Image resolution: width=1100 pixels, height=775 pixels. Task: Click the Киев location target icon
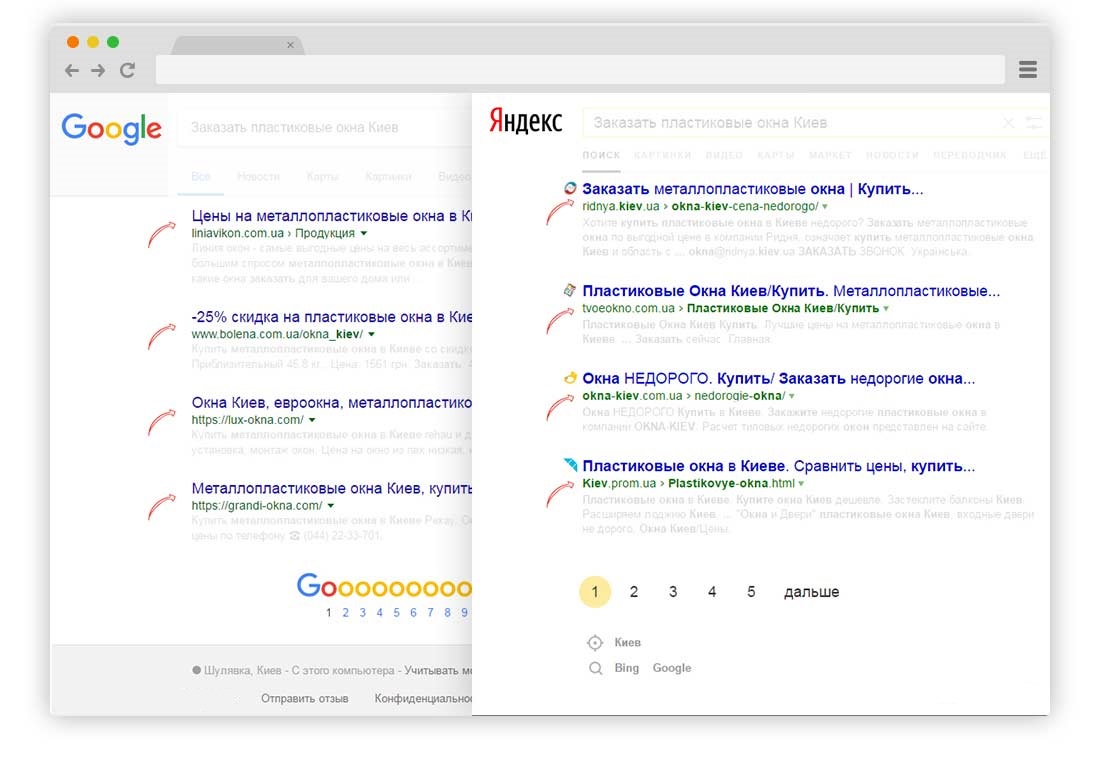(595, 643)
